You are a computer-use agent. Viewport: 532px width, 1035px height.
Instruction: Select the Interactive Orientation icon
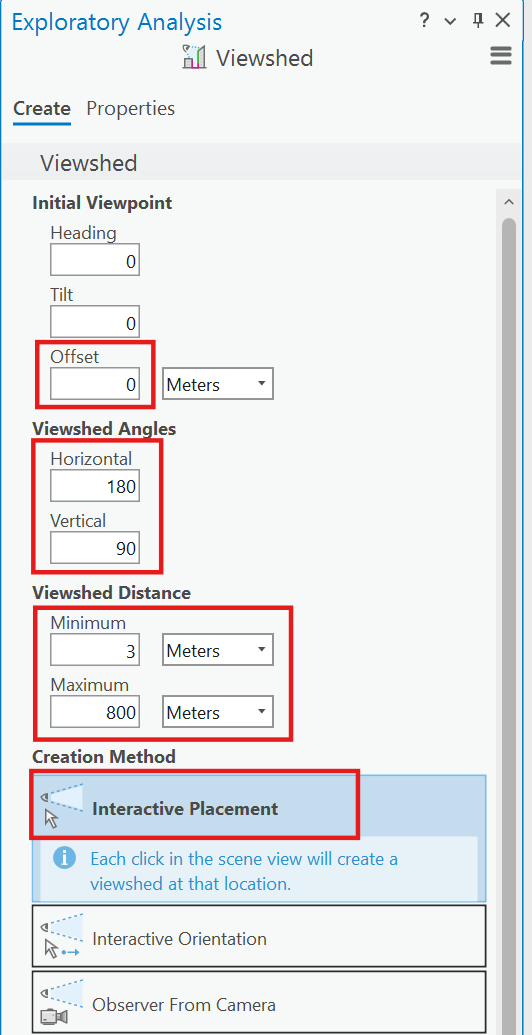(58, 938)
